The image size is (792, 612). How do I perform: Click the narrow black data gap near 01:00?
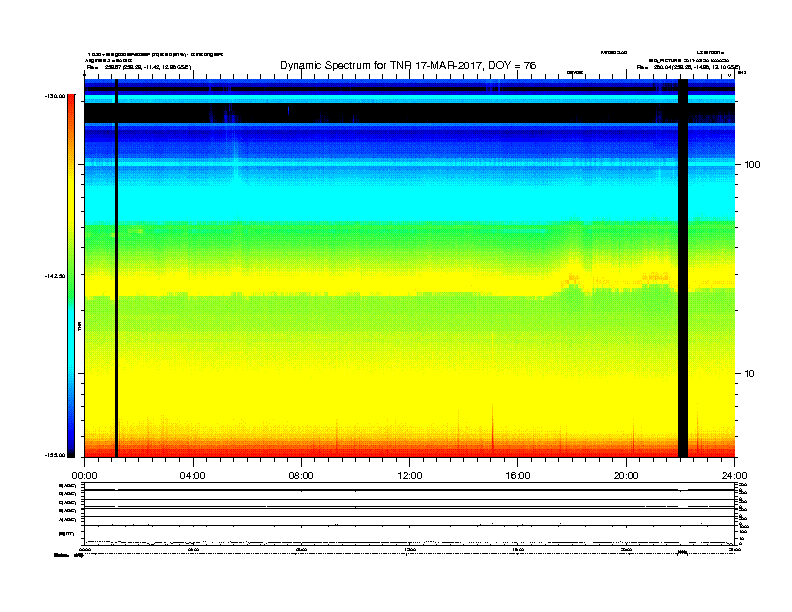tap(116, 268)
